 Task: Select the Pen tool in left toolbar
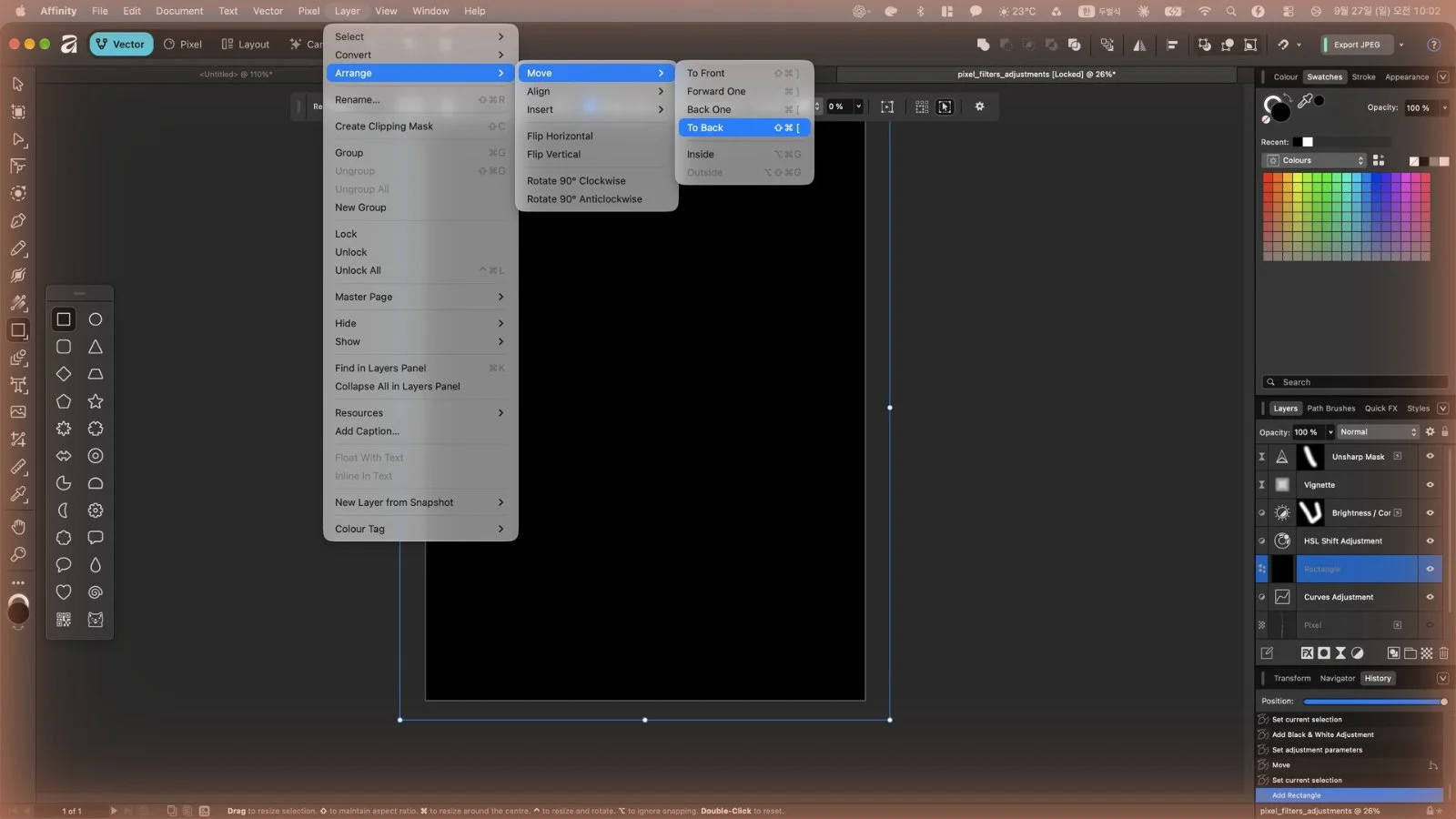(17, 220)
